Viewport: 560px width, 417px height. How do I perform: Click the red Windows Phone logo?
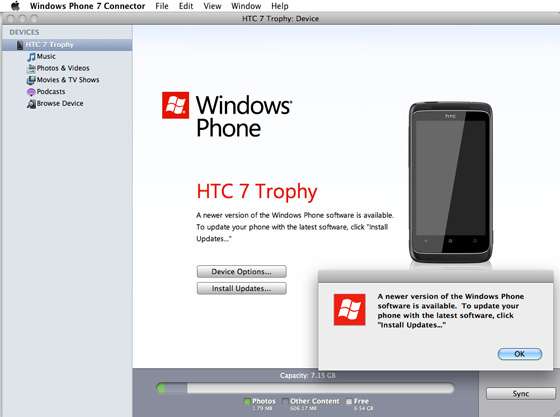(x=175, y=105)
